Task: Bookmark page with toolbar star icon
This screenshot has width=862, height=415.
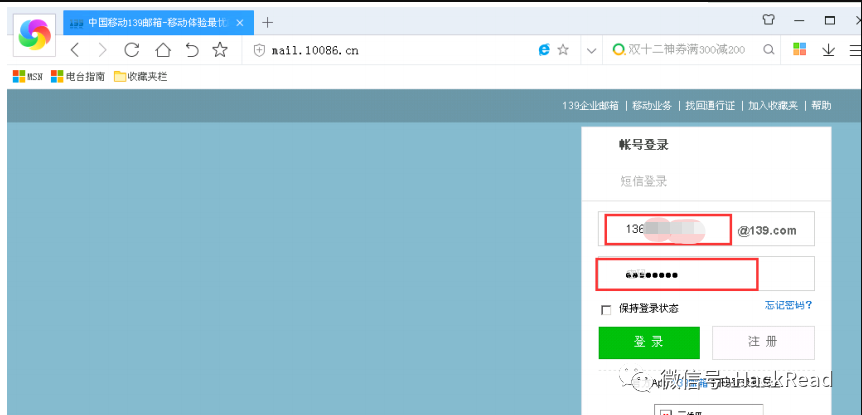Action: point(220,51)
